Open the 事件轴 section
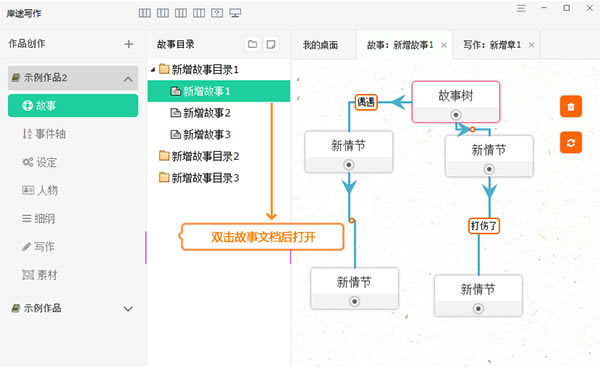 tap(44, 134)
